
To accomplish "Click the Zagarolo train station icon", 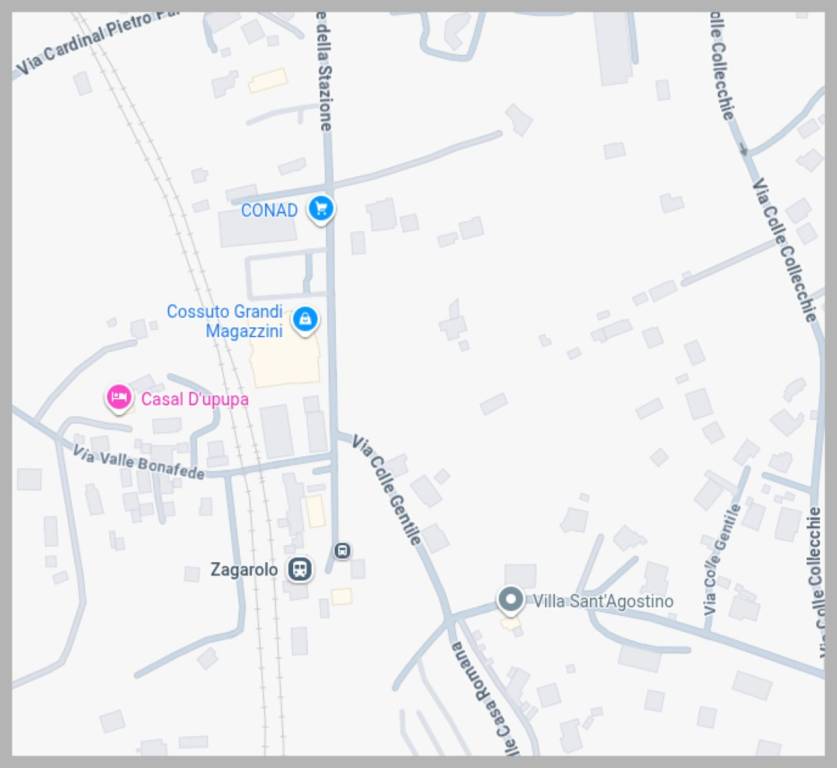I will [x=300, y=569].
